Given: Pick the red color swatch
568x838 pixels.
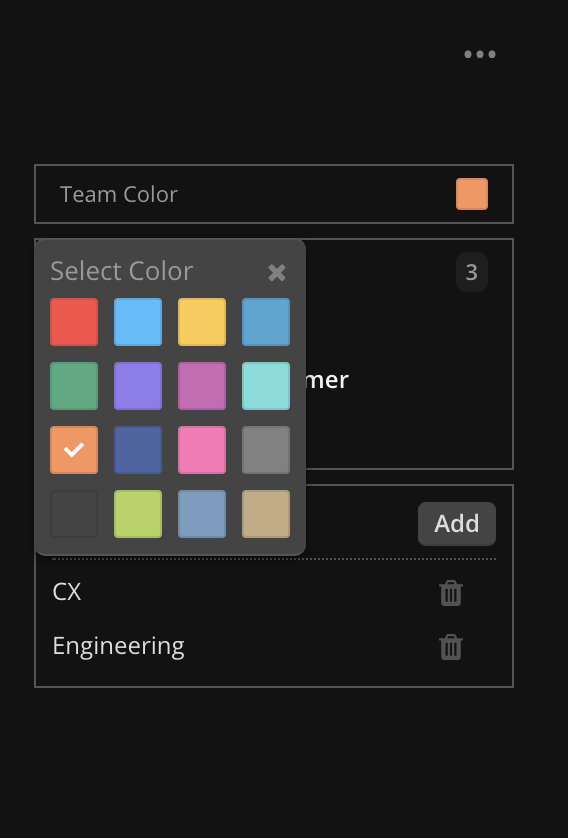Looking at the screenshot, I should click(74, 322).
